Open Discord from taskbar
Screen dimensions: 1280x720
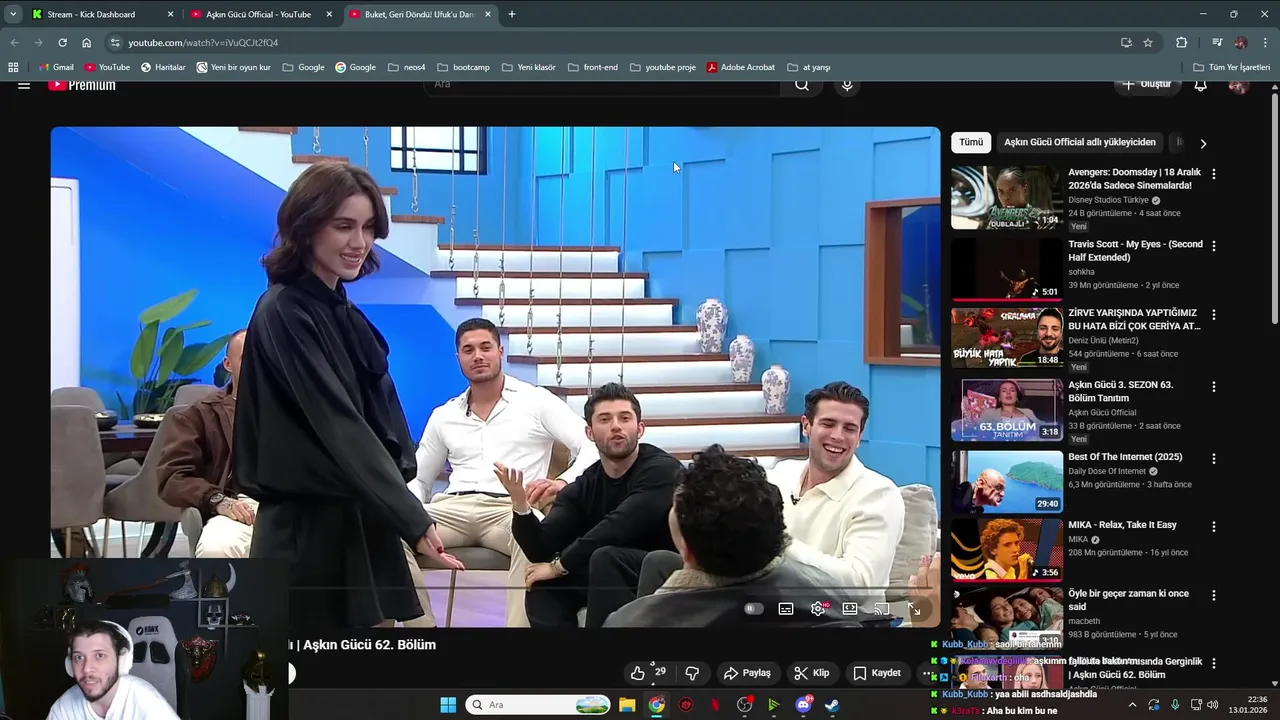pyautogui.click(x=804, y=705)
